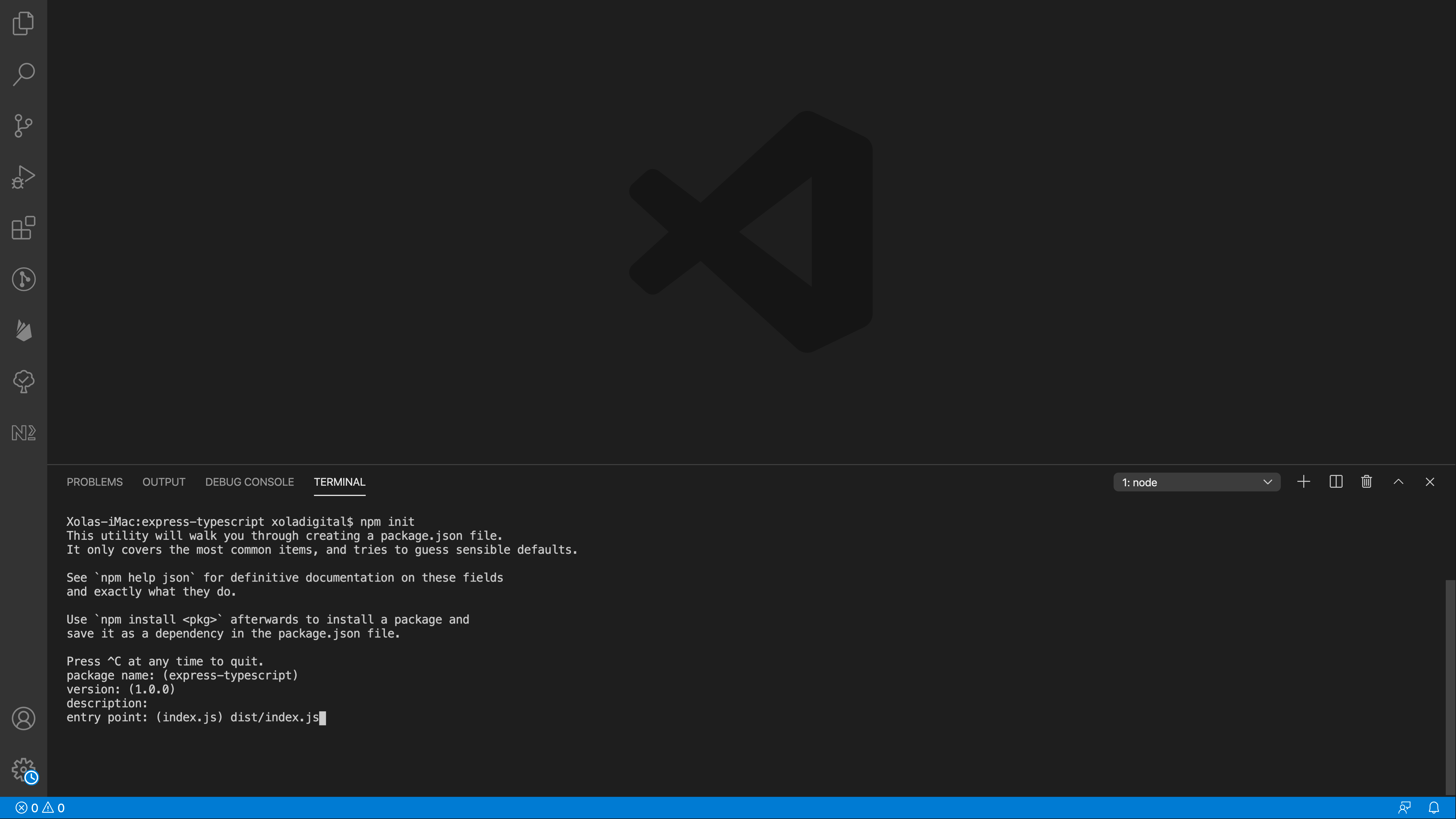Split the terminal pane
The width and height of the screenshot is (1456, 819).
click(1336, 481)
